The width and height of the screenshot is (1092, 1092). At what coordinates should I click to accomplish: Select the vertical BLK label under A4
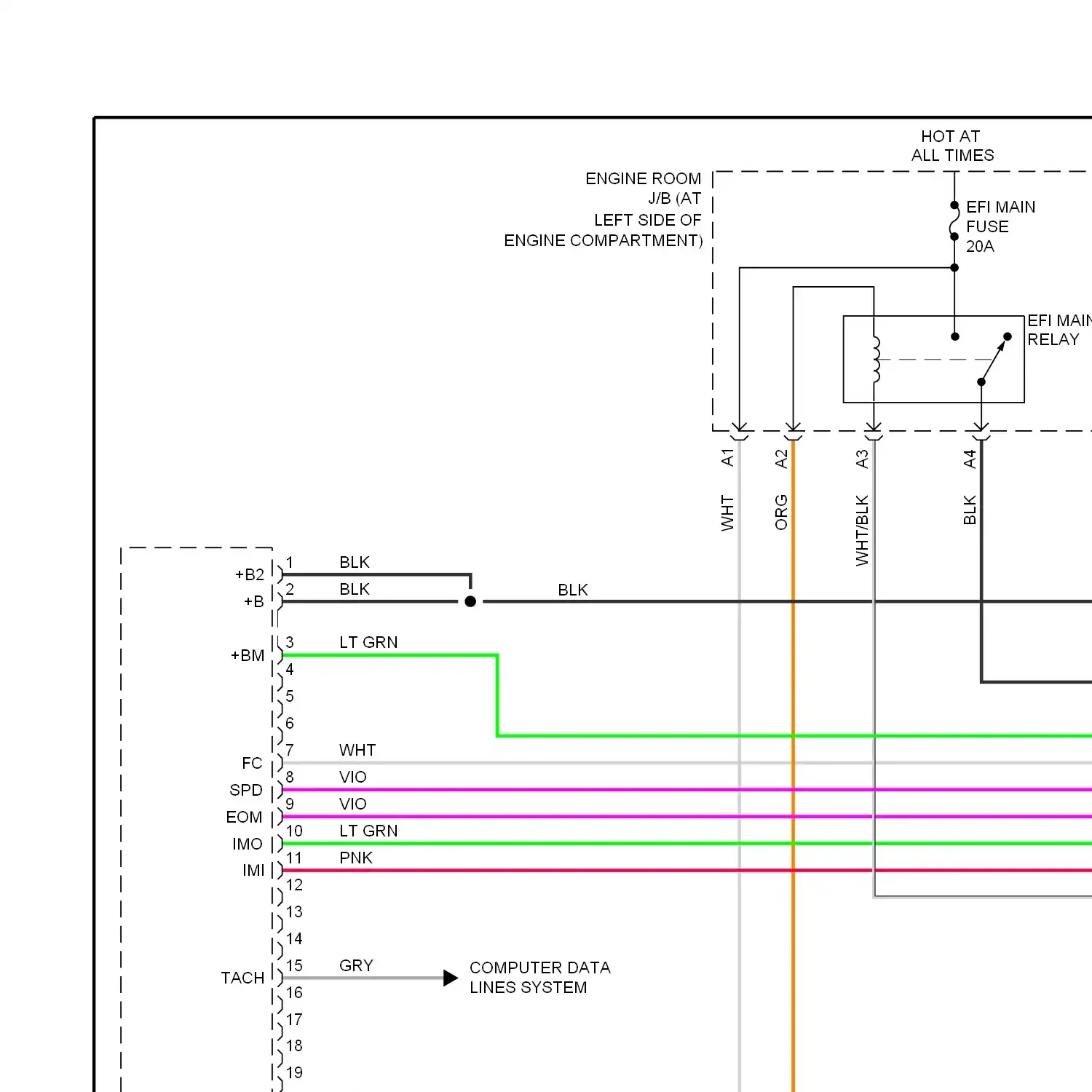(970, 510)
